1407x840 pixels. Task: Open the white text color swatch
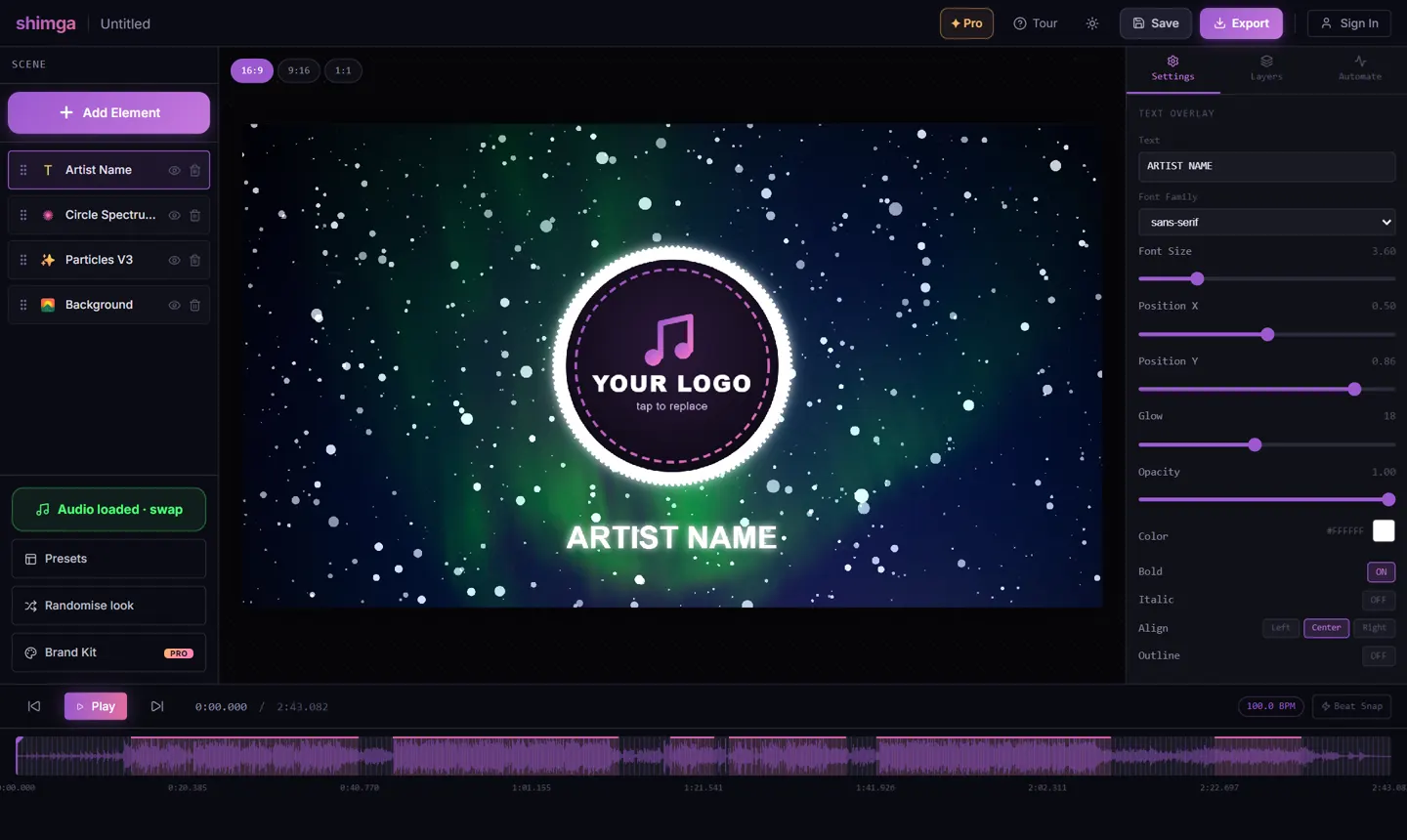1384,530
